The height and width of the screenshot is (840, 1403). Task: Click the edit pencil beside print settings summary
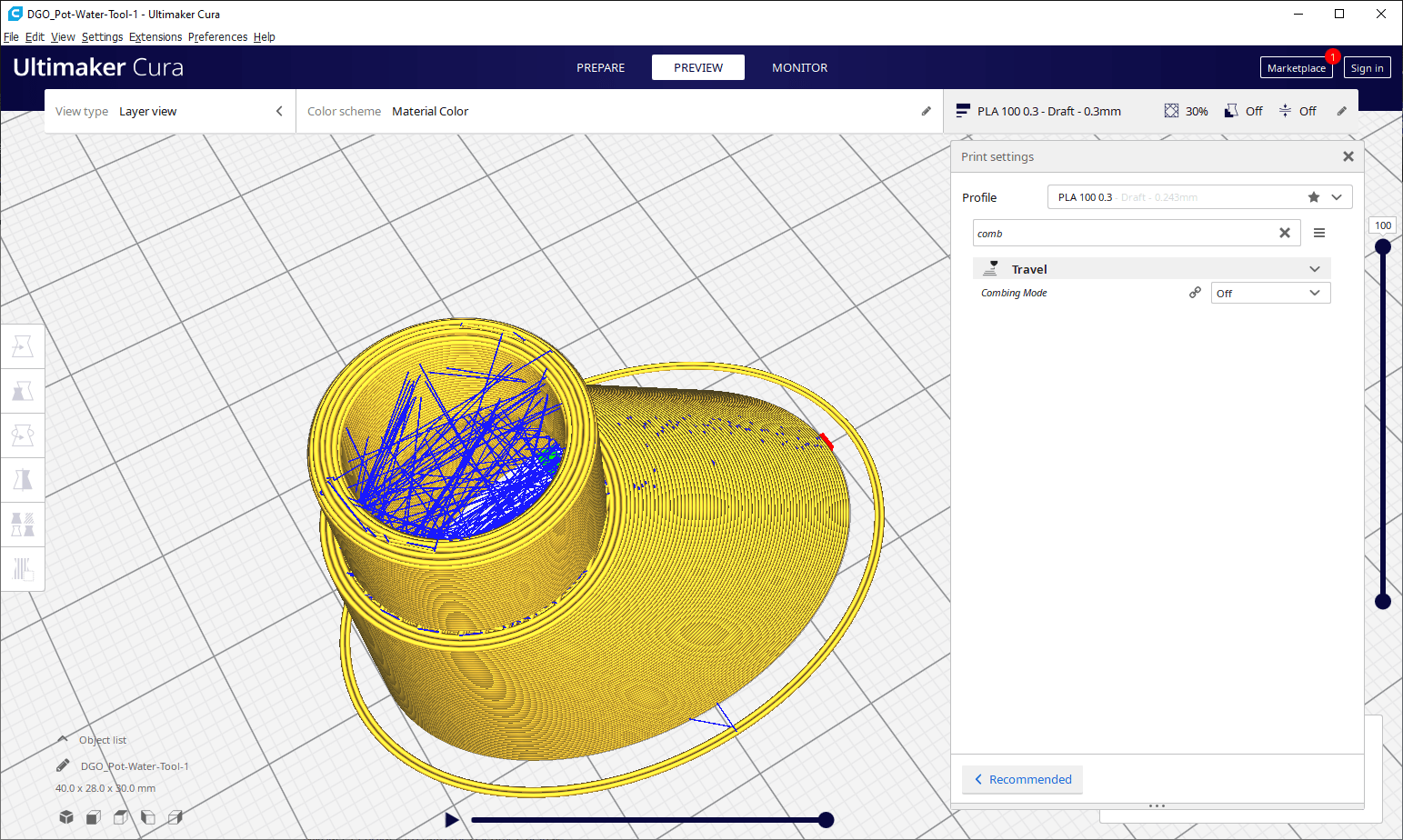point(1341,111)
